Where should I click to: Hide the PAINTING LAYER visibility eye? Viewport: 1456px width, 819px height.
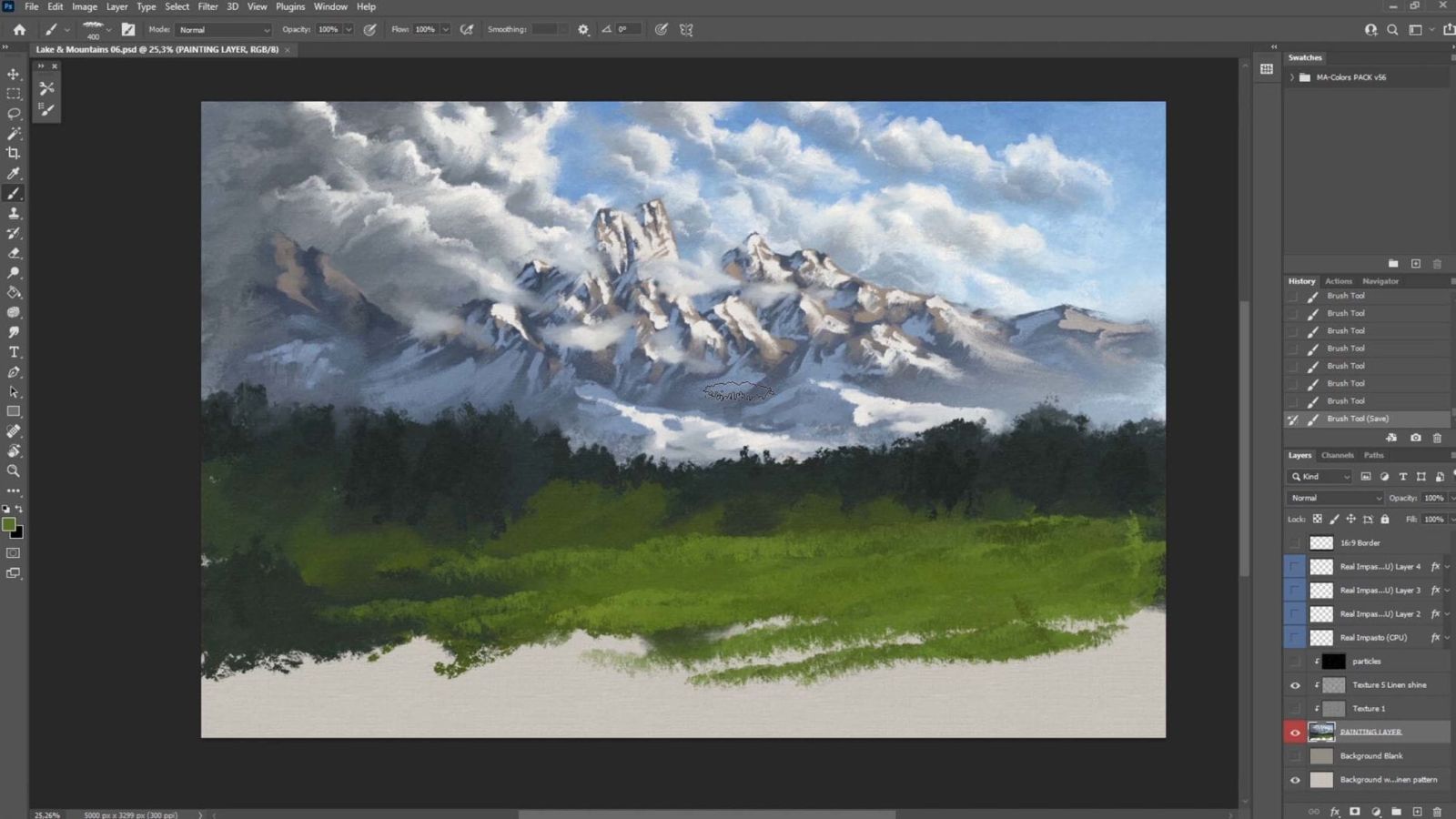pyautogui.click(x=1295, y=733)
